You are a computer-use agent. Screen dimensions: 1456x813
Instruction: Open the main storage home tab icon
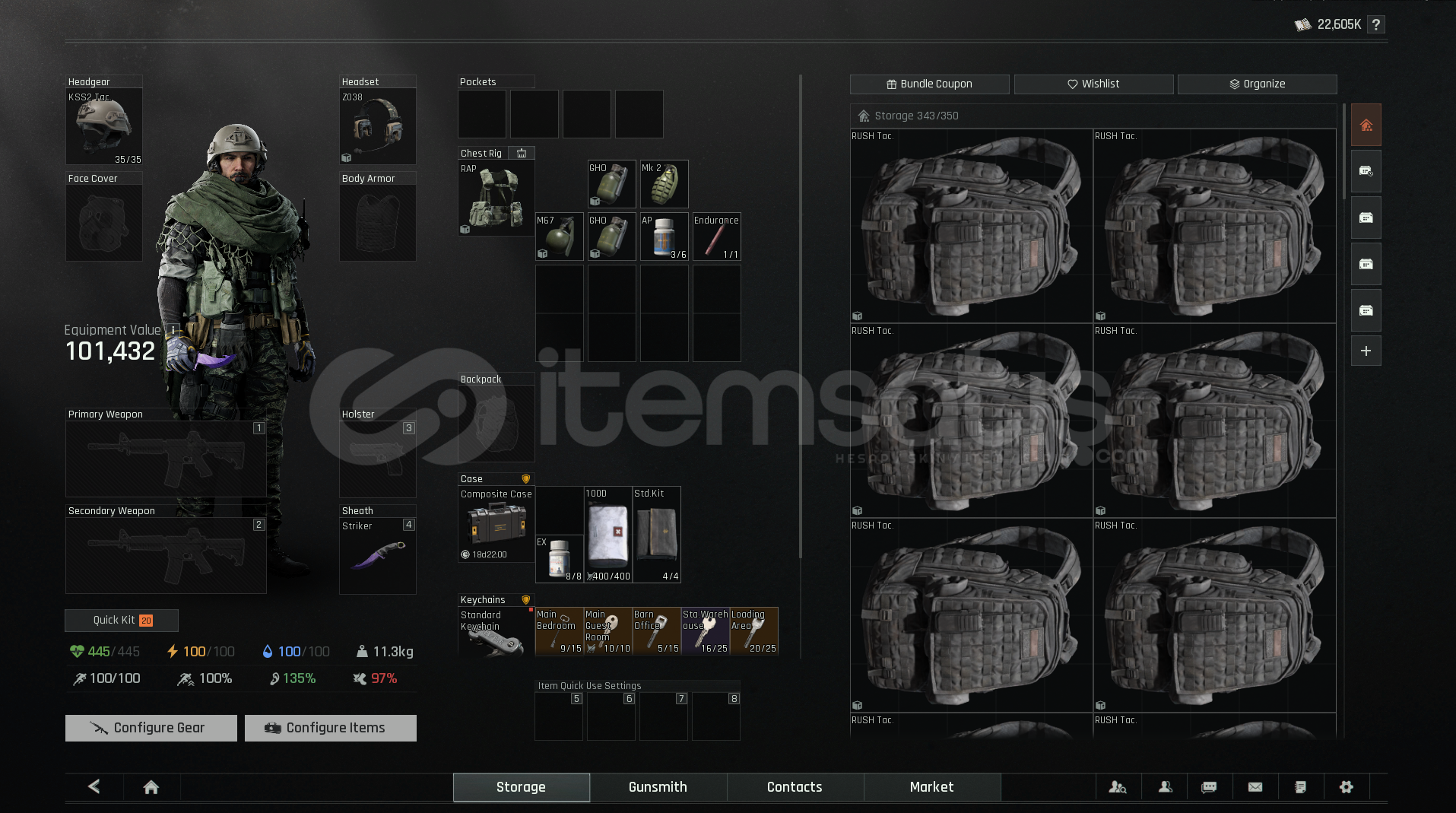tap(1366, 125)
